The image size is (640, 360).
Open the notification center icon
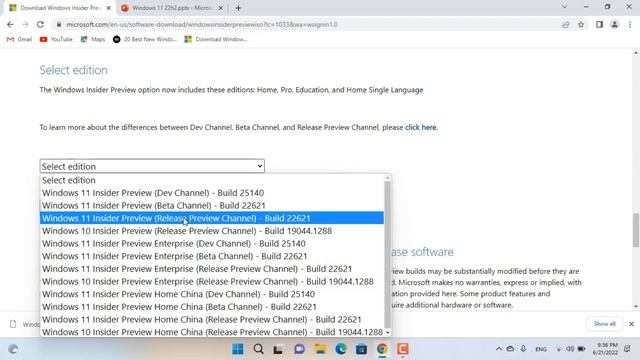(627, 349)
